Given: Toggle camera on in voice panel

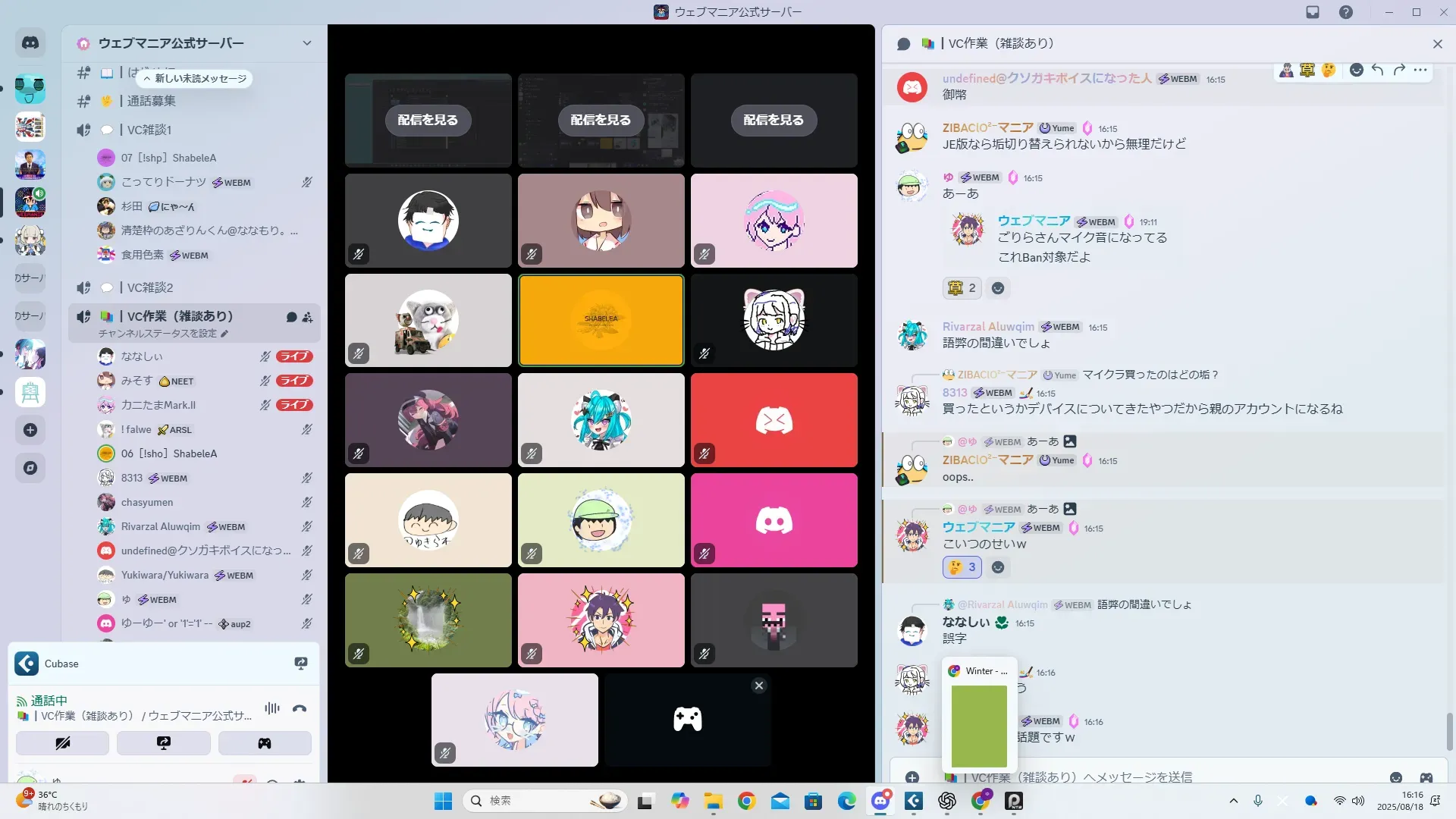Looking at the screenshot, I should pos(62,743).
